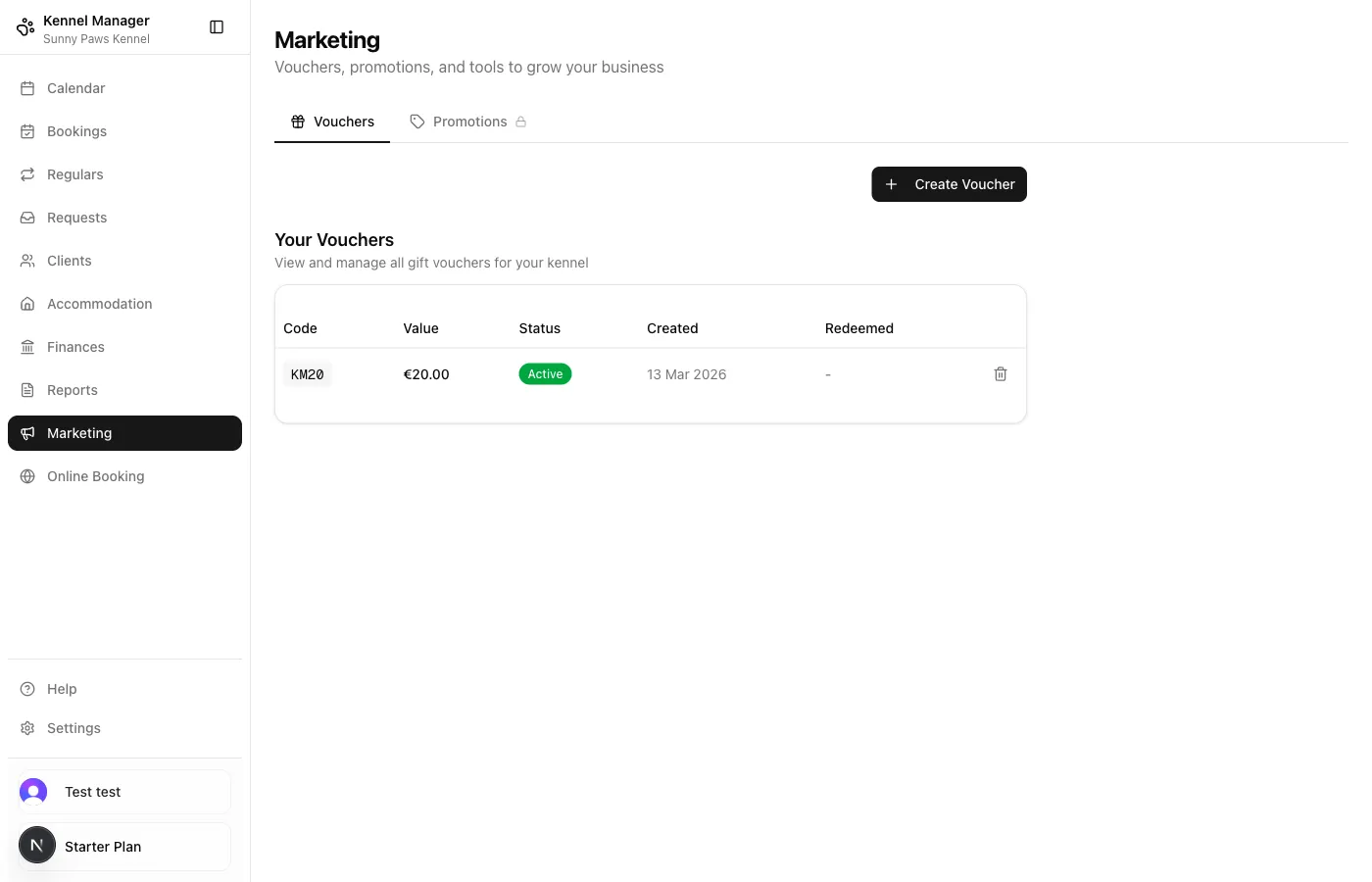Select the Accommodation house icon

(26, 303)
